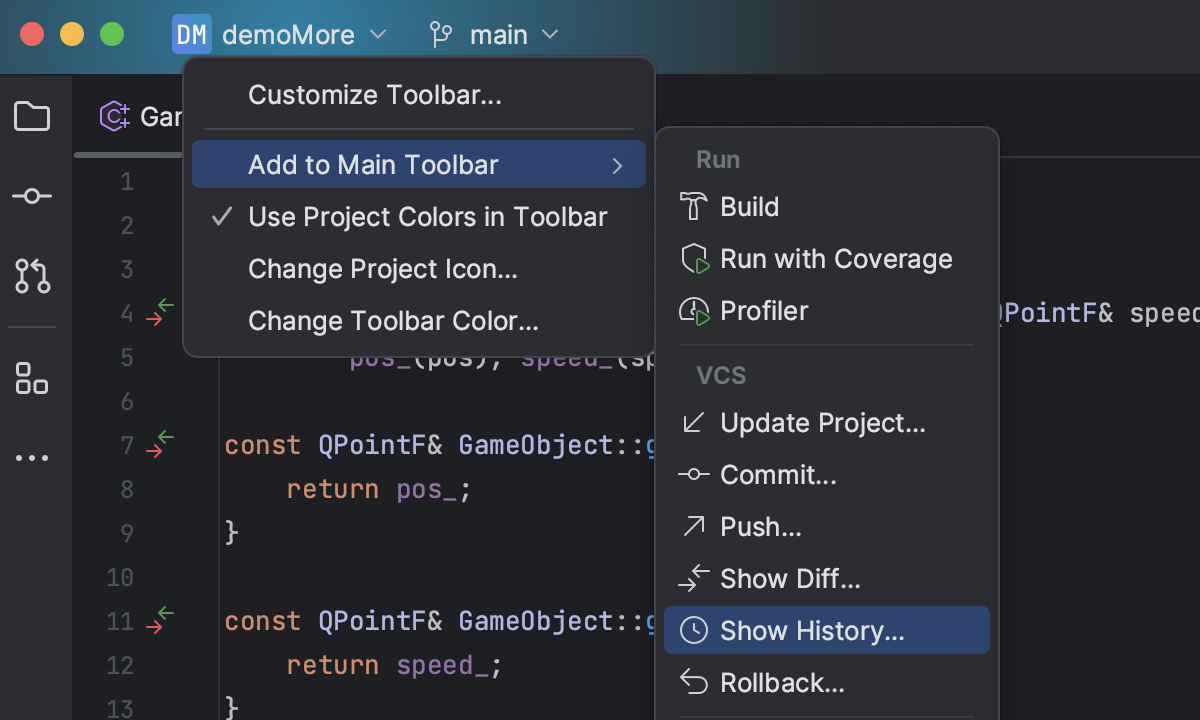Choose Change Project Icon...
The image size is (1200, 720).
pos(382,269)
